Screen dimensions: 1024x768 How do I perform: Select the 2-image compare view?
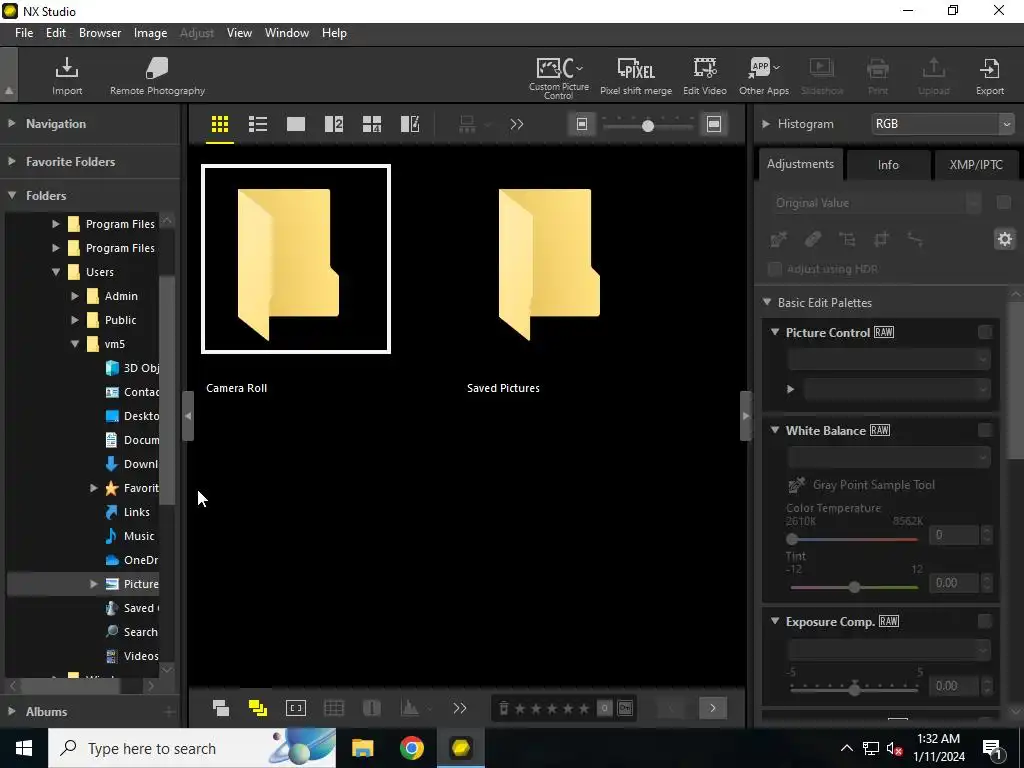[x=334, y=124]
